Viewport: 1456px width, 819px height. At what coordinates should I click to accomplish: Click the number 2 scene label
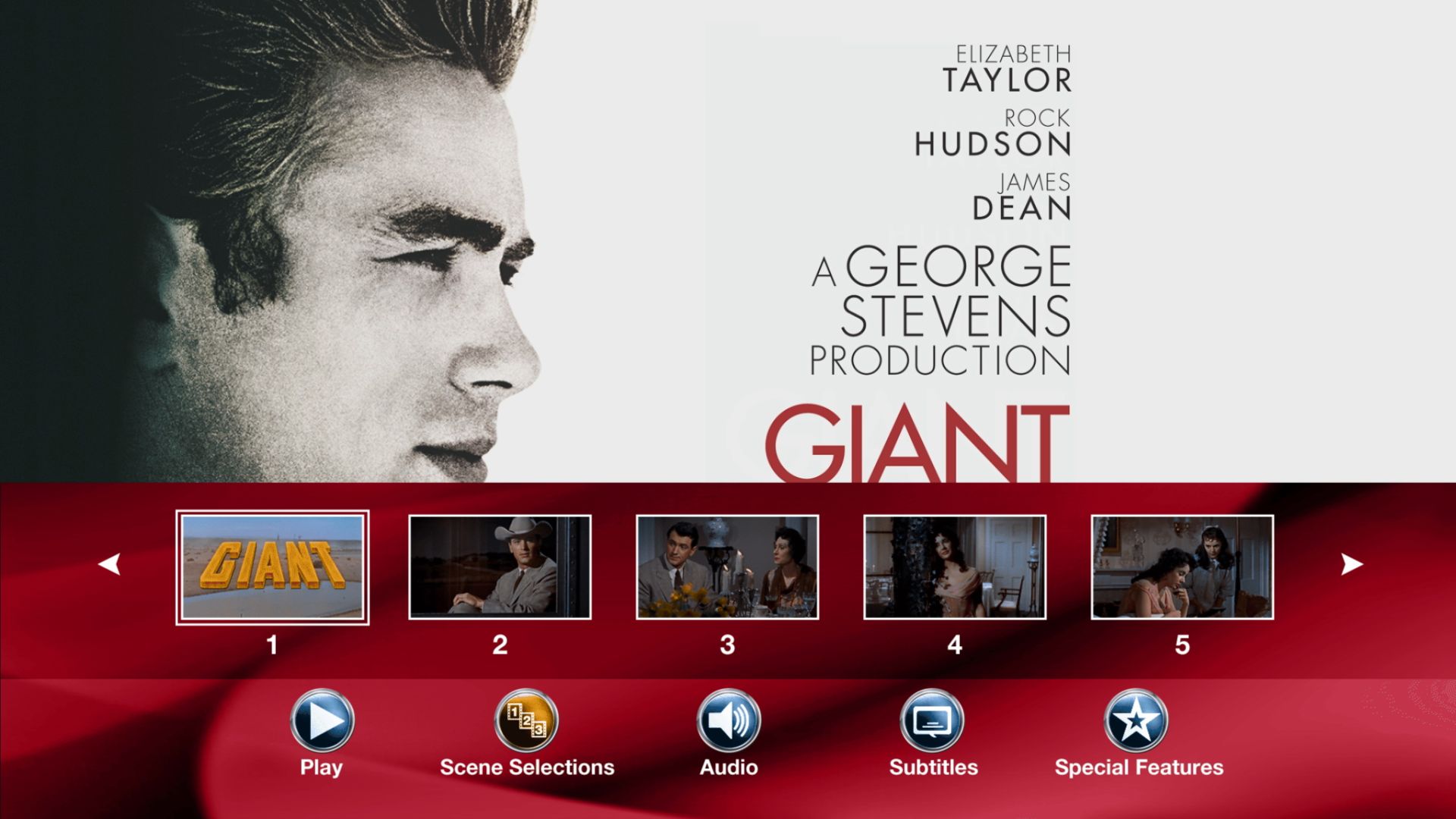(x=500, y=645)
